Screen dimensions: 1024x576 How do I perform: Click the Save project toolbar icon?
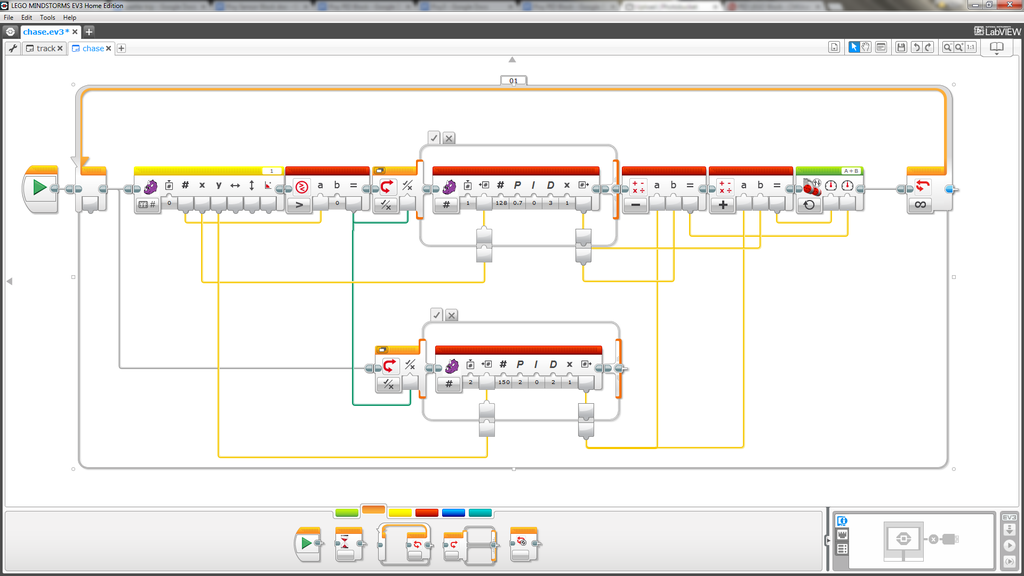click(x=901, y=47)
